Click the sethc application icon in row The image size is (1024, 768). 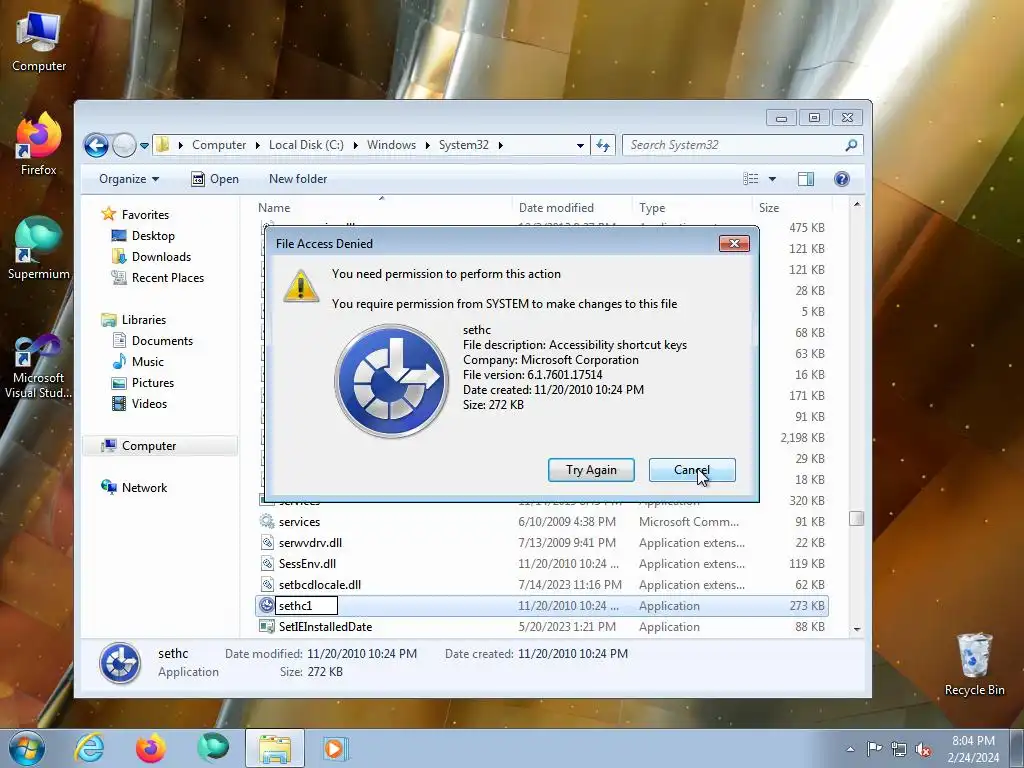coord(266,605)
